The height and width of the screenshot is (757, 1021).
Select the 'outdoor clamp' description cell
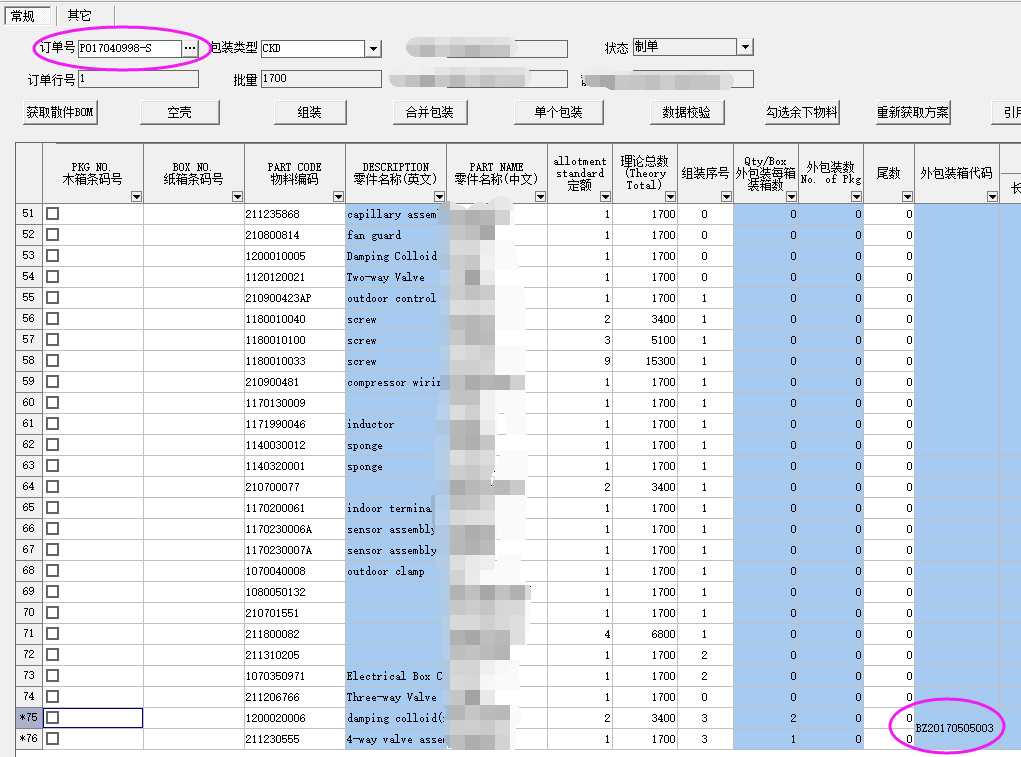(x=396, y=571)
